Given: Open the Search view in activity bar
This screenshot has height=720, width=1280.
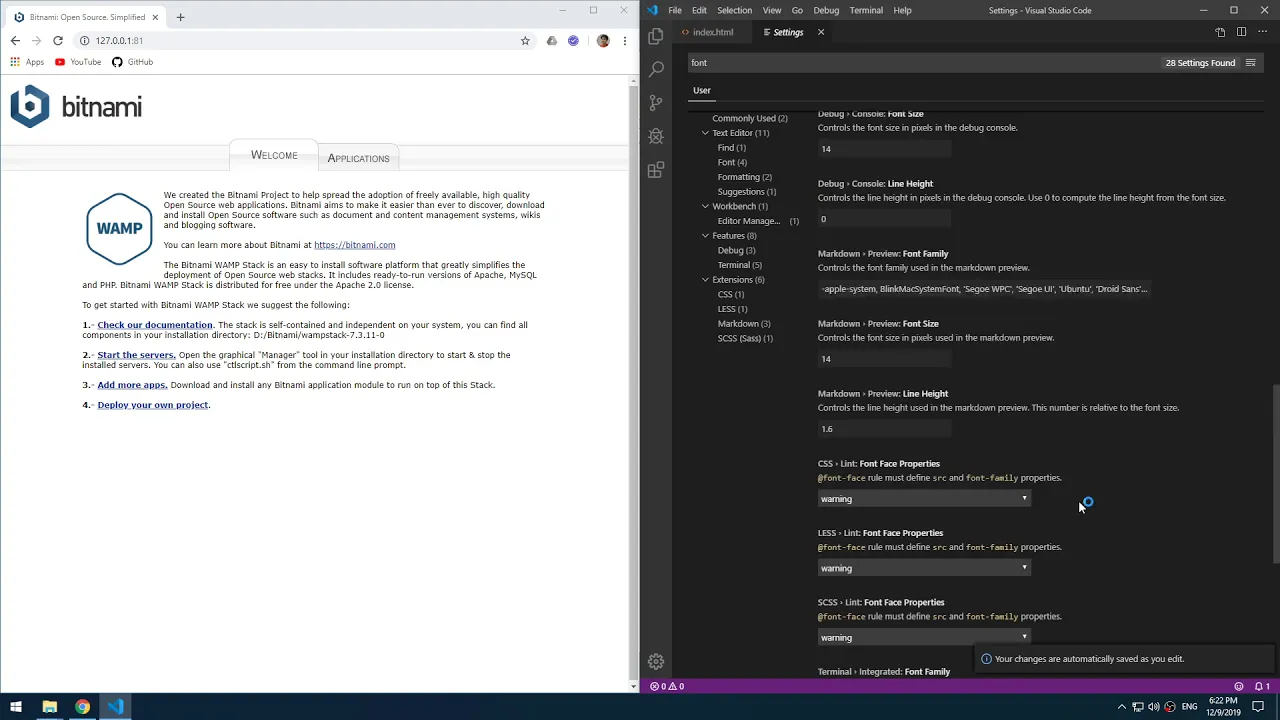Looking at the screenshot, I should [x=656, y=69].
